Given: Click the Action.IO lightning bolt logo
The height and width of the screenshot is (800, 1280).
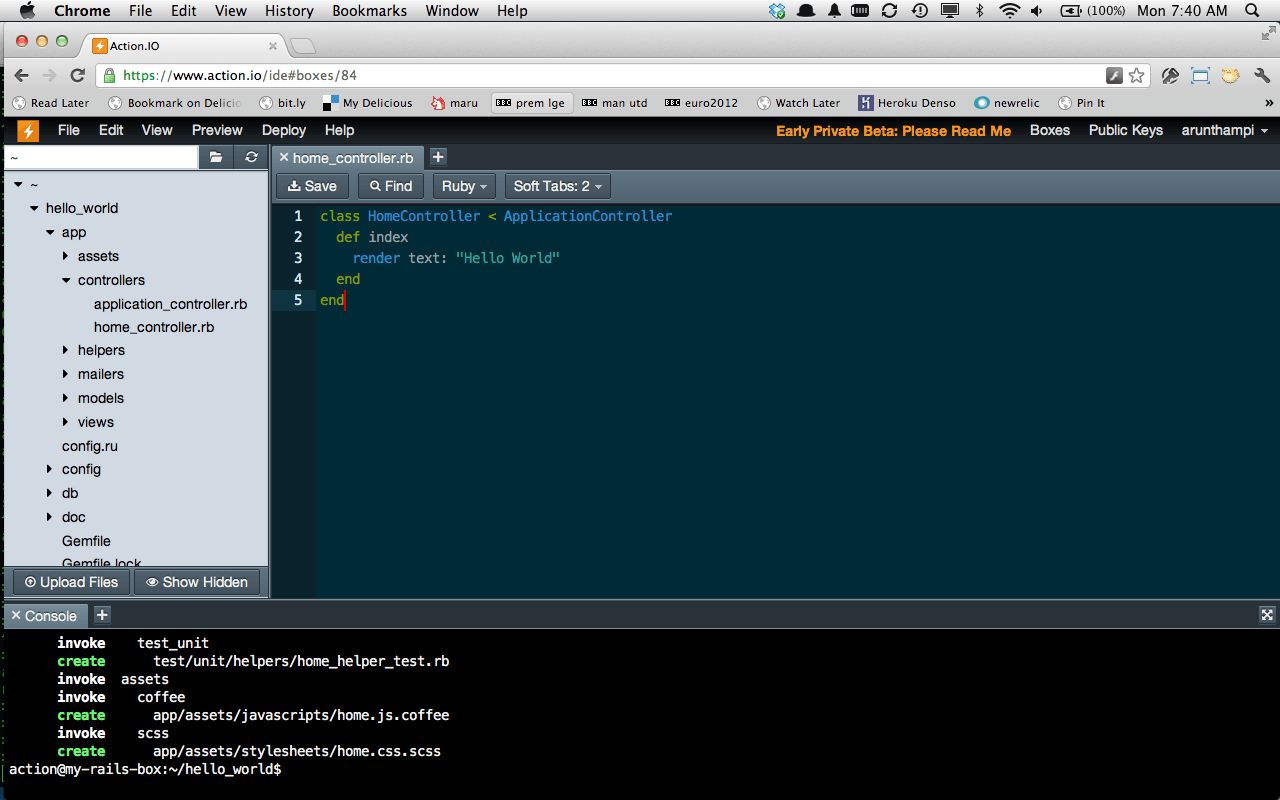Looking at the screenshot, I should 28,131.
